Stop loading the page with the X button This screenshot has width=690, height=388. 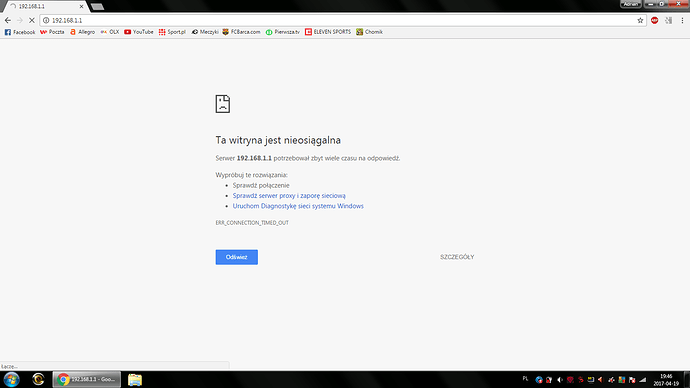coord(32,20)
